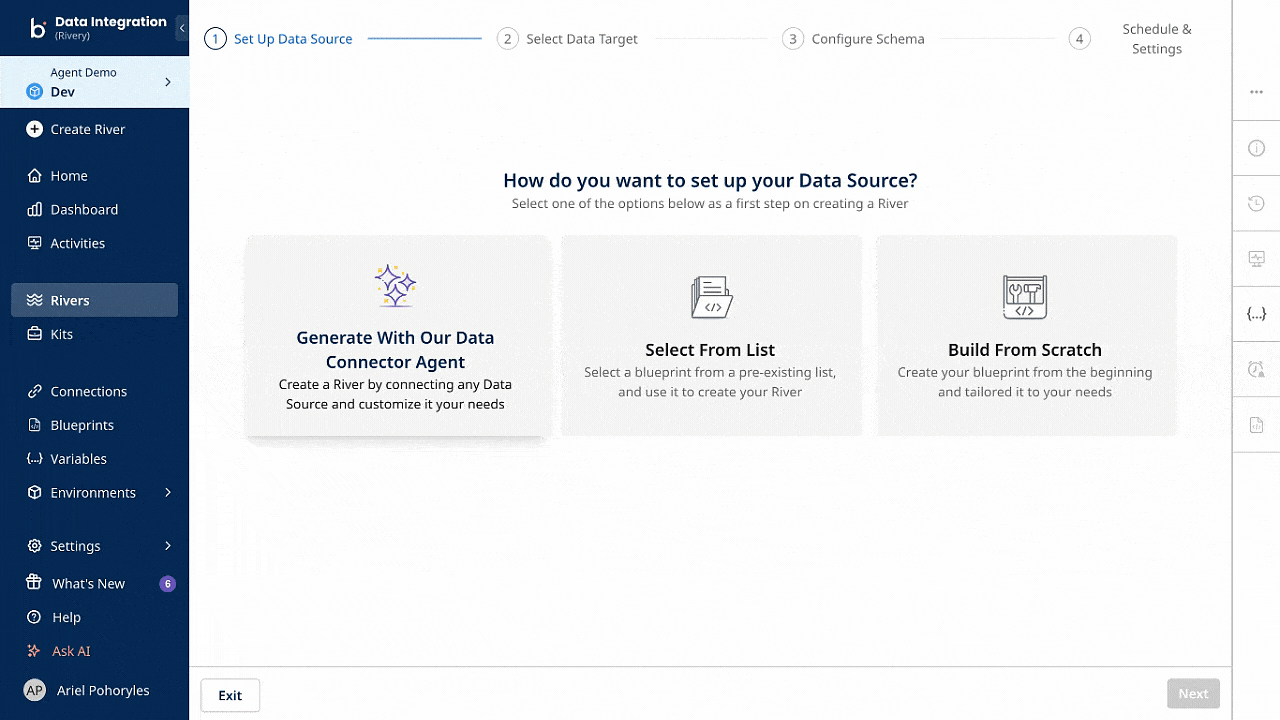This screenshot has width=1280, height=720.
Task: Open Blueprints from the sidebar
Action: point(82,425)
